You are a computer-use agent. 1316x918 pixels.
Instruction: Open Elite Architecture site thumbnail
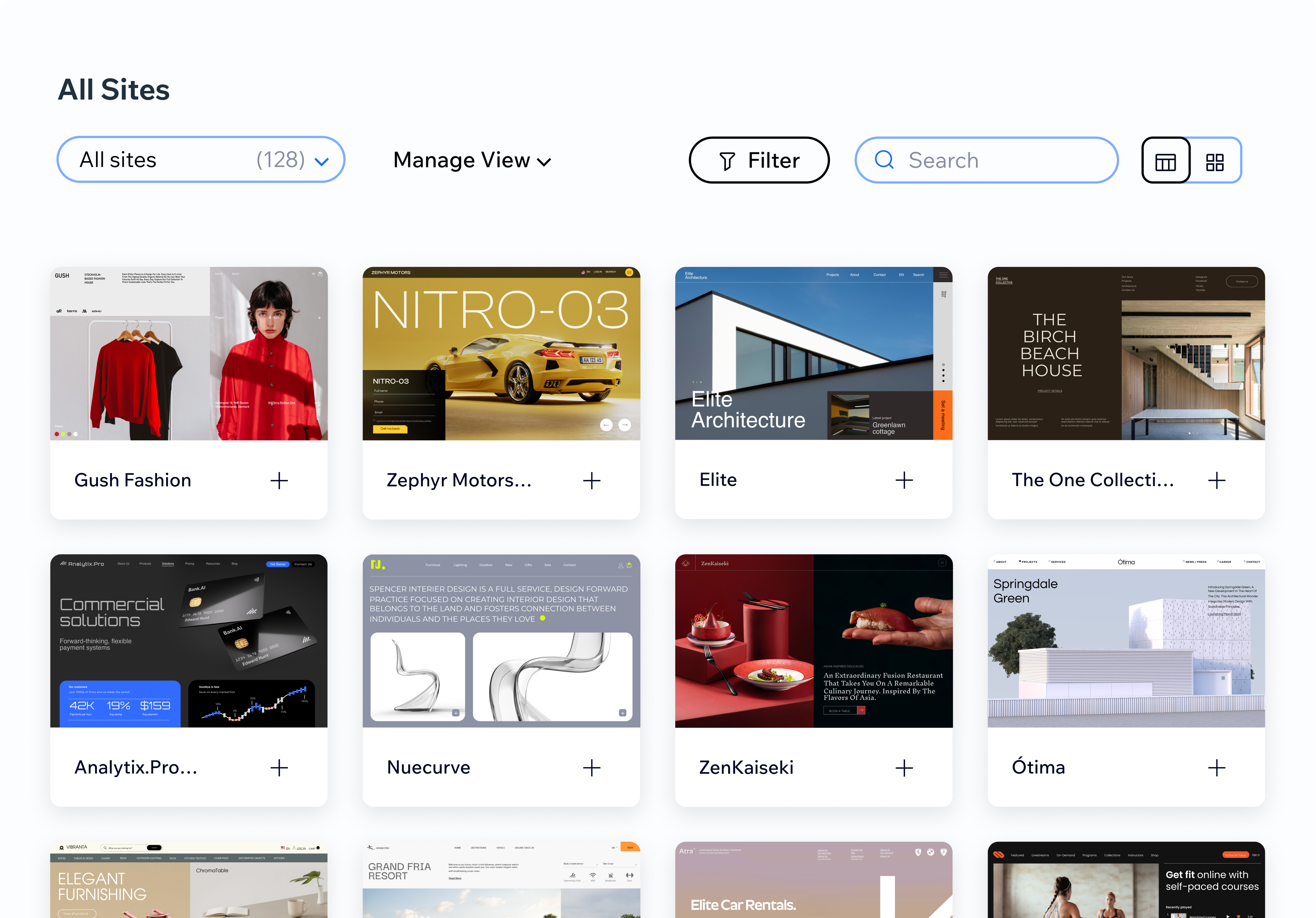point(814,354)
